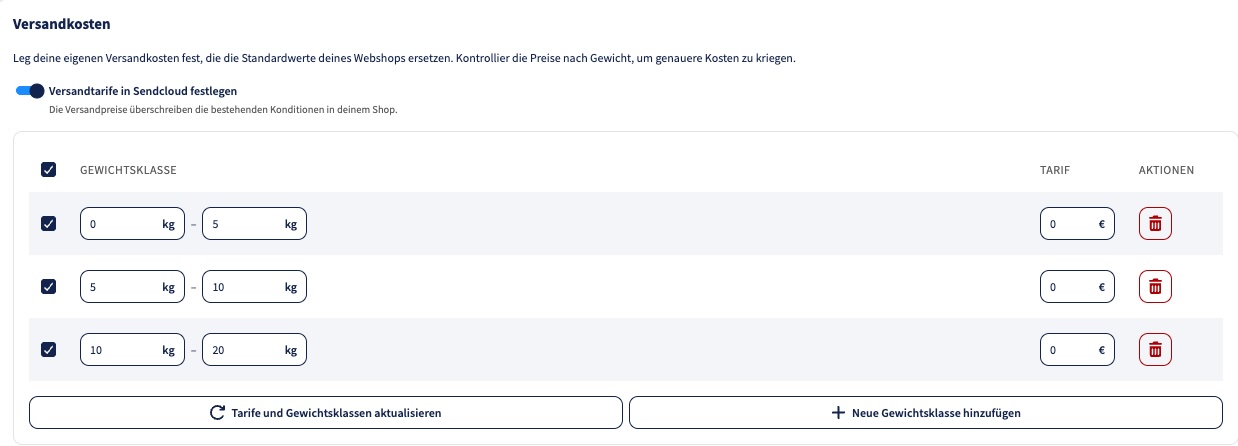The image size is (1238, 446).
Task: Focus the minimum weight field showing 0 kg
Action: [x=132, y=224]
